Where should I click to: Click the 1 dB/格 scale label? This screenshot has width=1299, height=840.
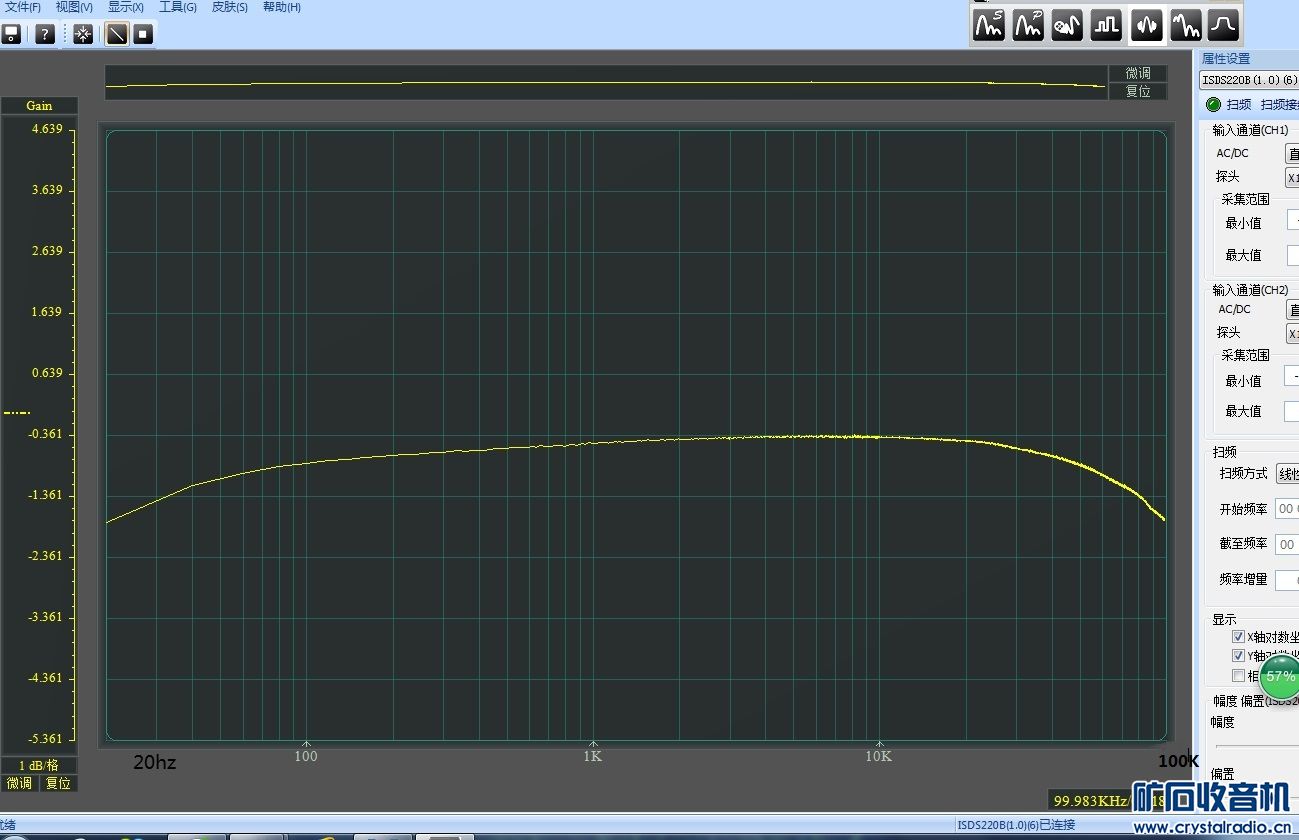click(39, 765)
